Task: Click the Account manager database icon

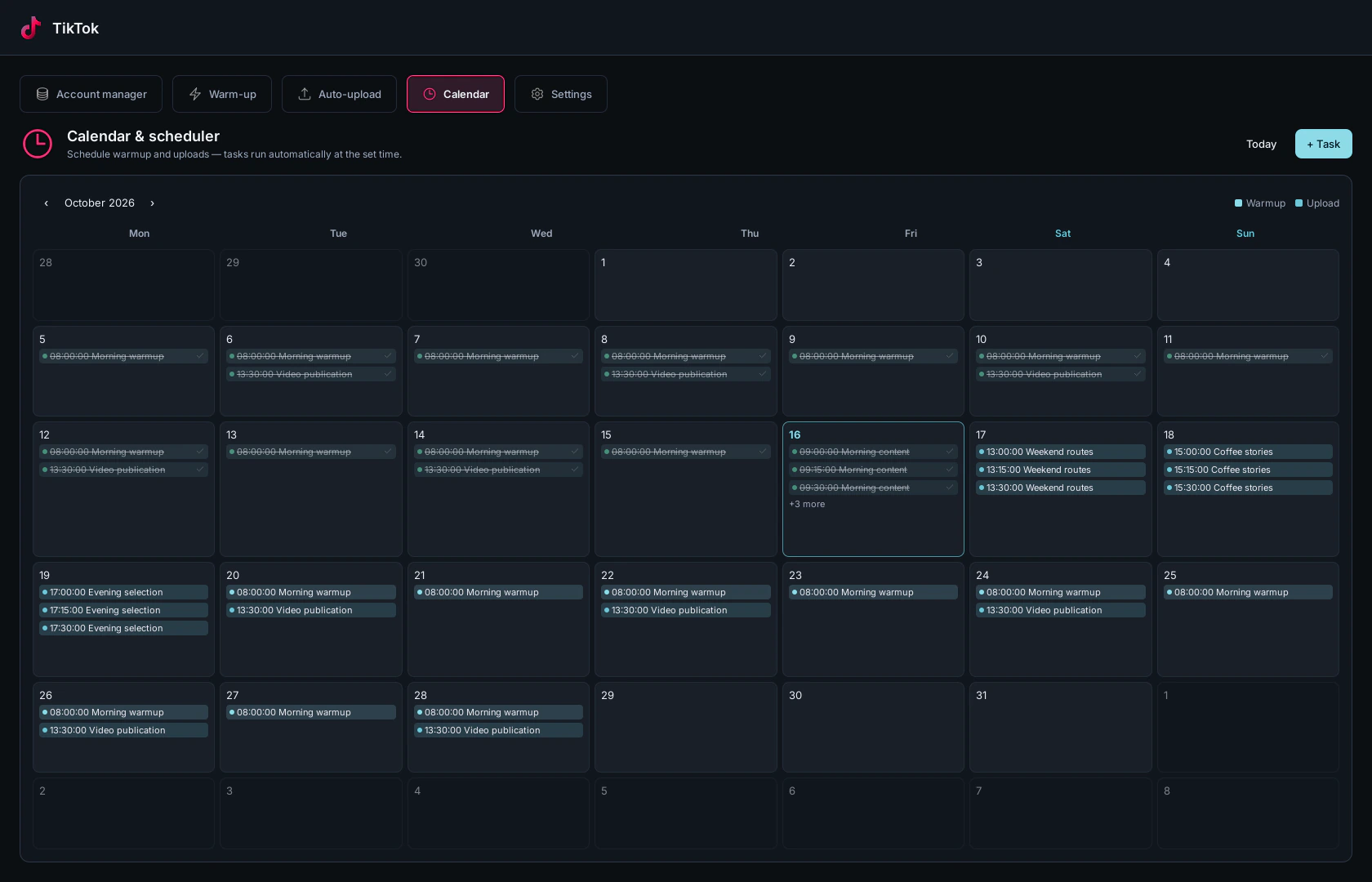Action: (x=42, y=94)
